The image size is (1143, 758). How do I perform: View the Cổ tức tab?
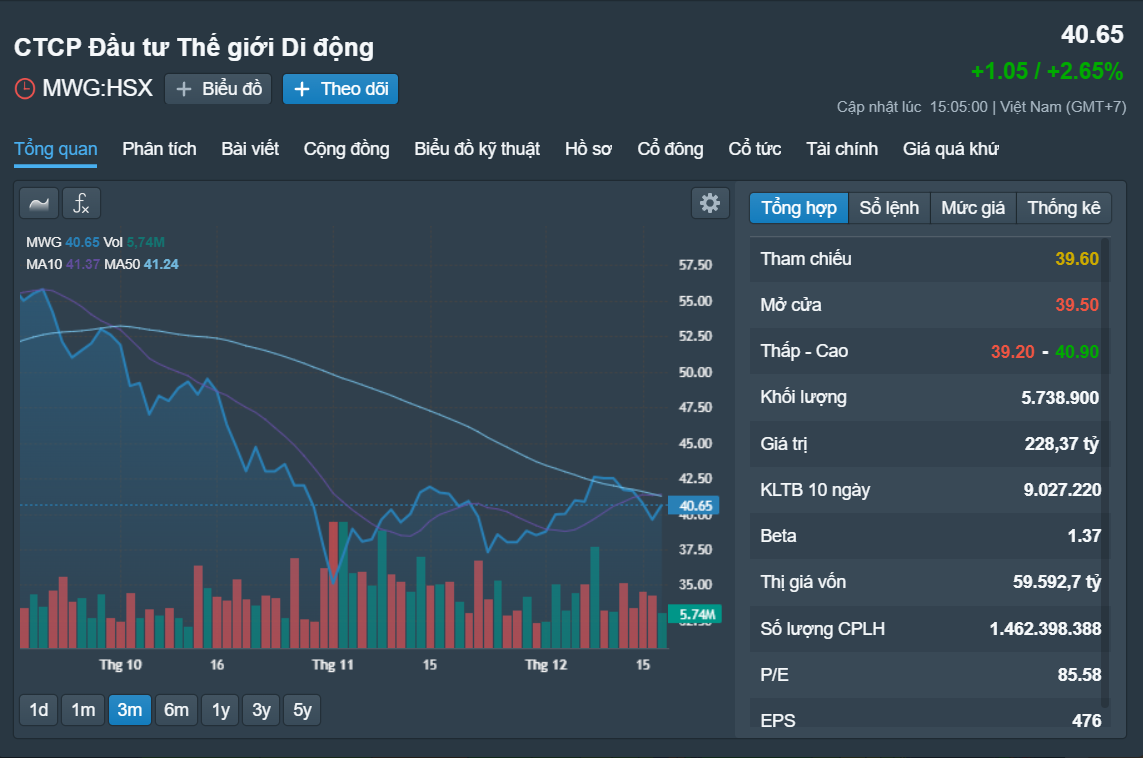click(x=754, y=149)
